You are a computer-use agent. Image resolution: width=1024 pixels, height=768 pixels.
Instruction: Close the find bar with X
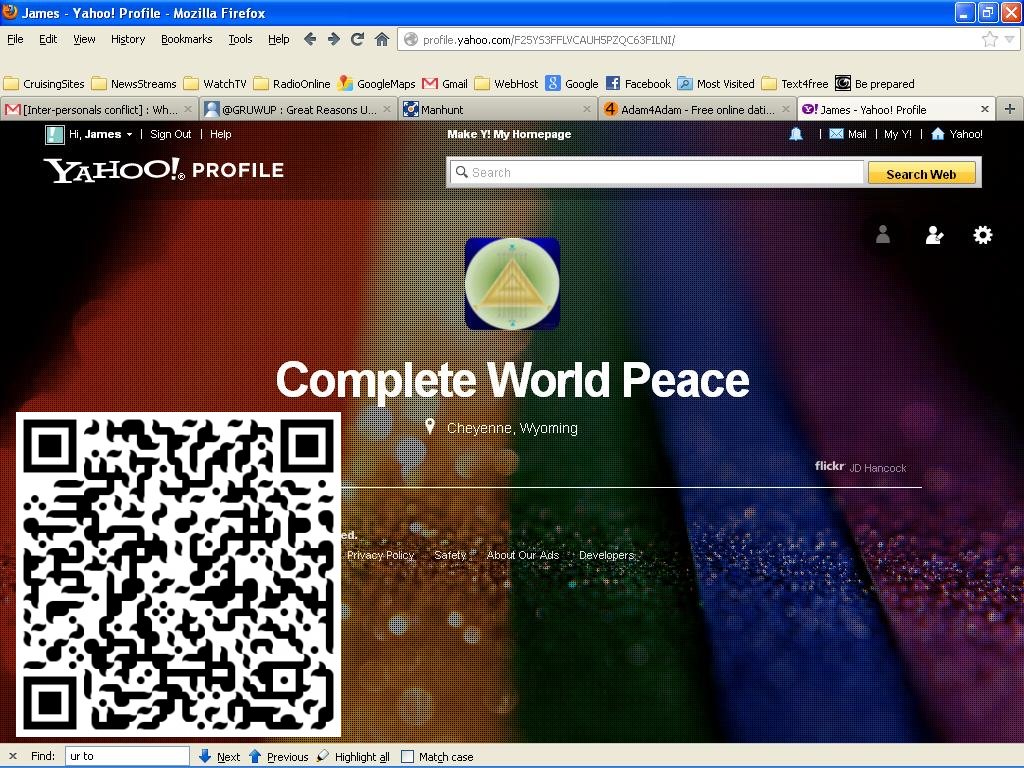pyautogui.click(x=12, y=756)
